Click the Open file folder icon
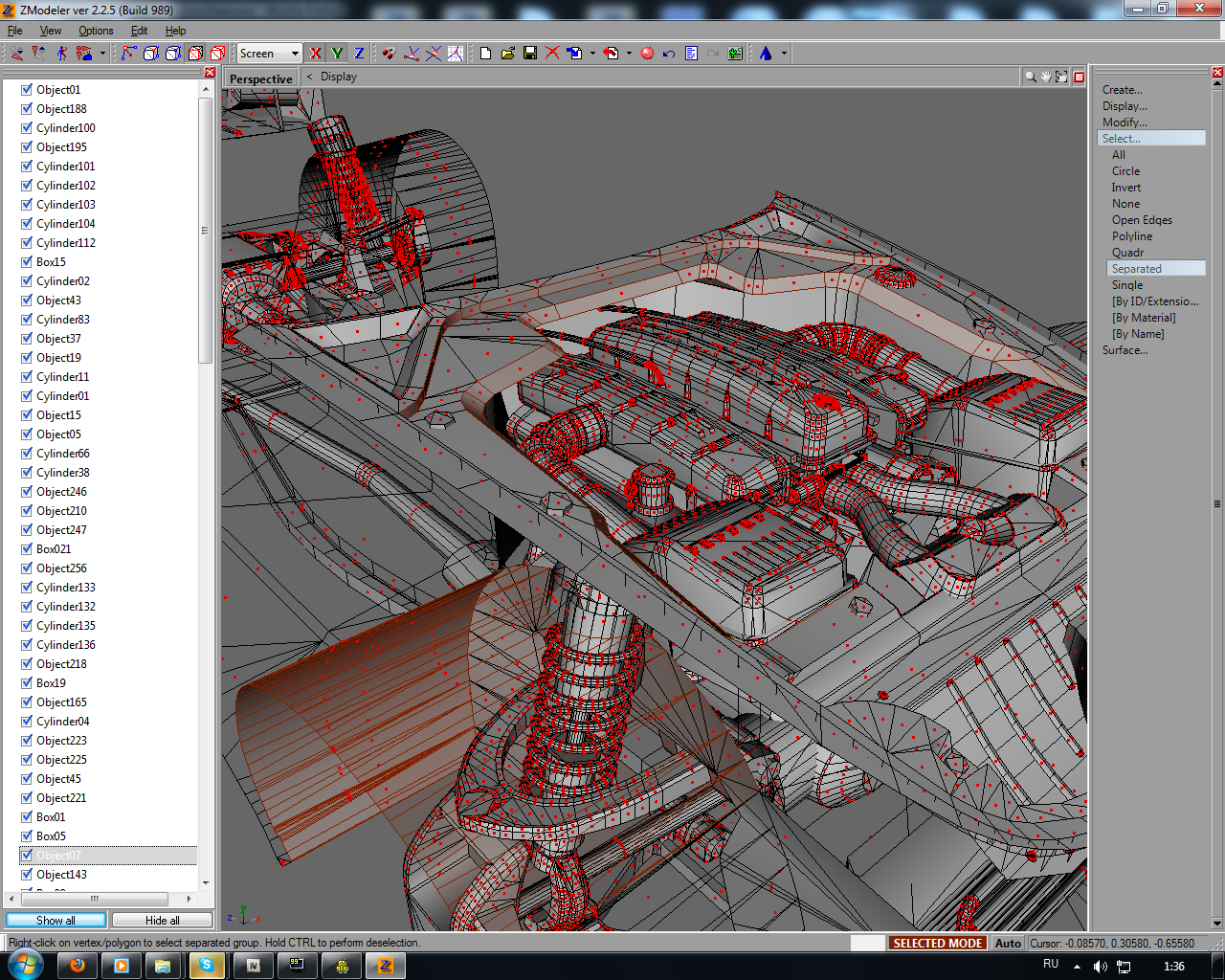The image size is (1225, 980). (x=508, y=54)
